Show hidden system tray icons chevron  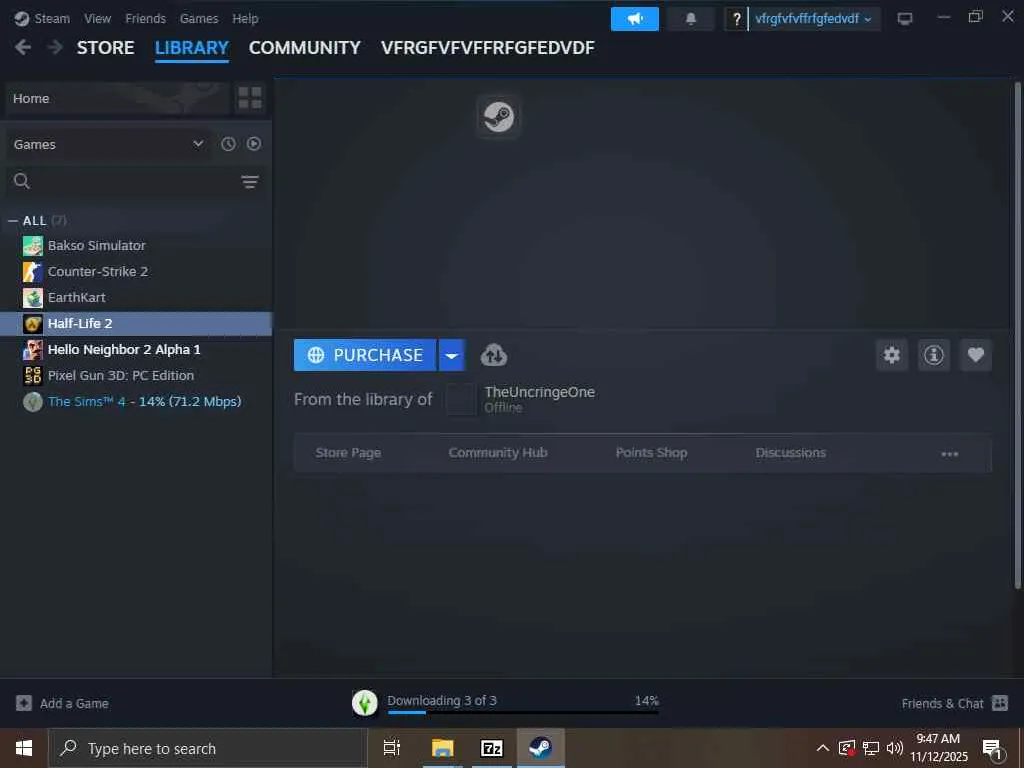[823, 748]
